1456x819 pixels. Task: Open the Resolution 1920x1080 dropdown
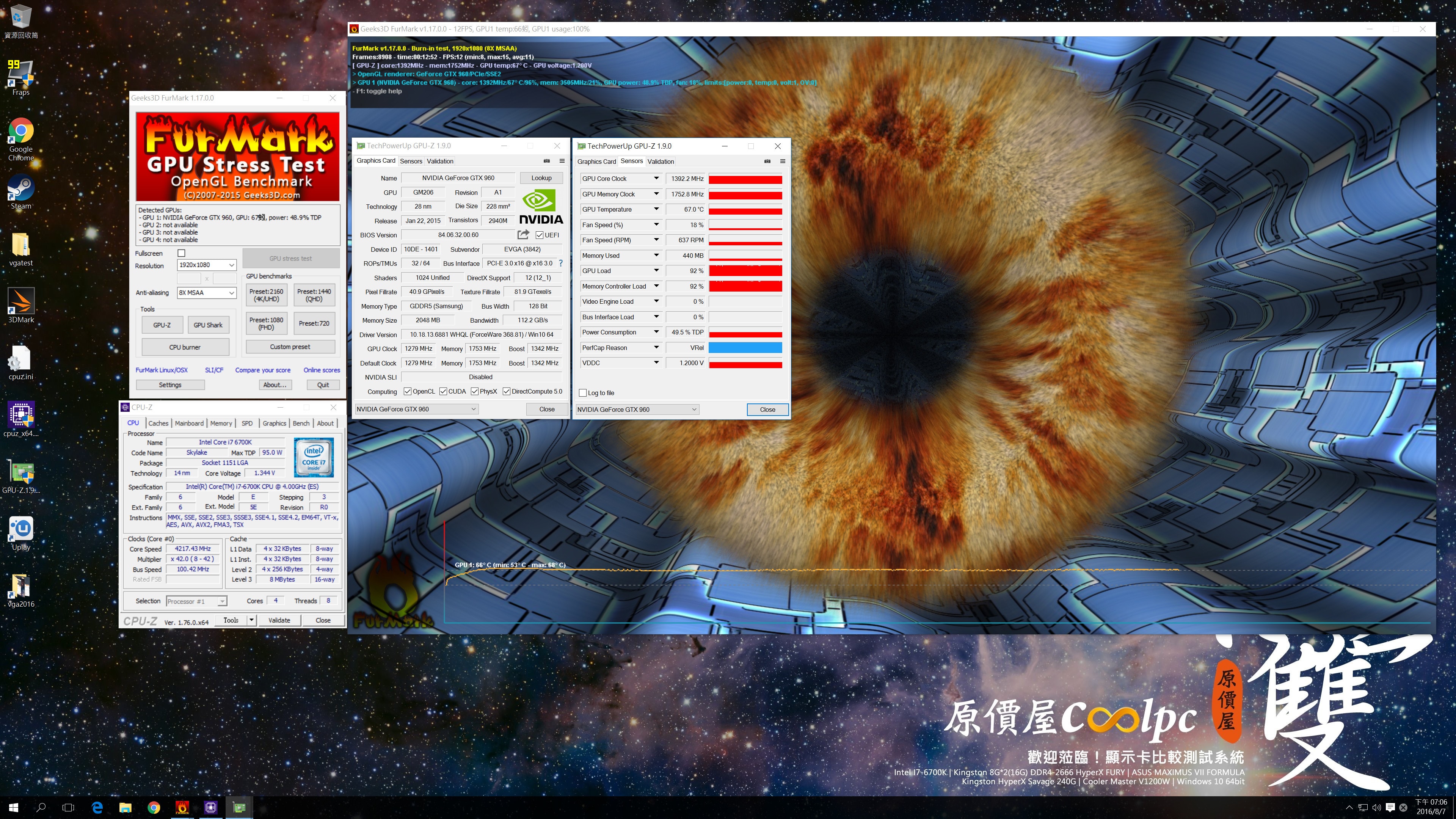point(207,265)
